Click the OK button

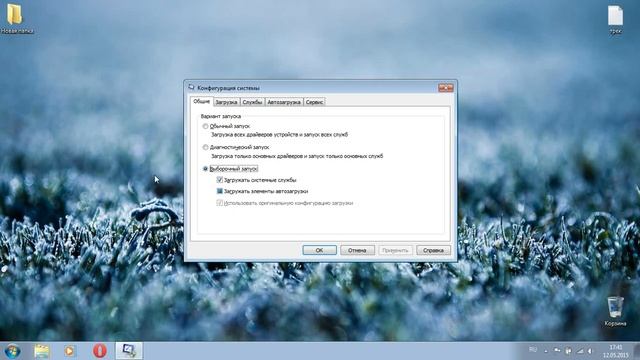320,250
